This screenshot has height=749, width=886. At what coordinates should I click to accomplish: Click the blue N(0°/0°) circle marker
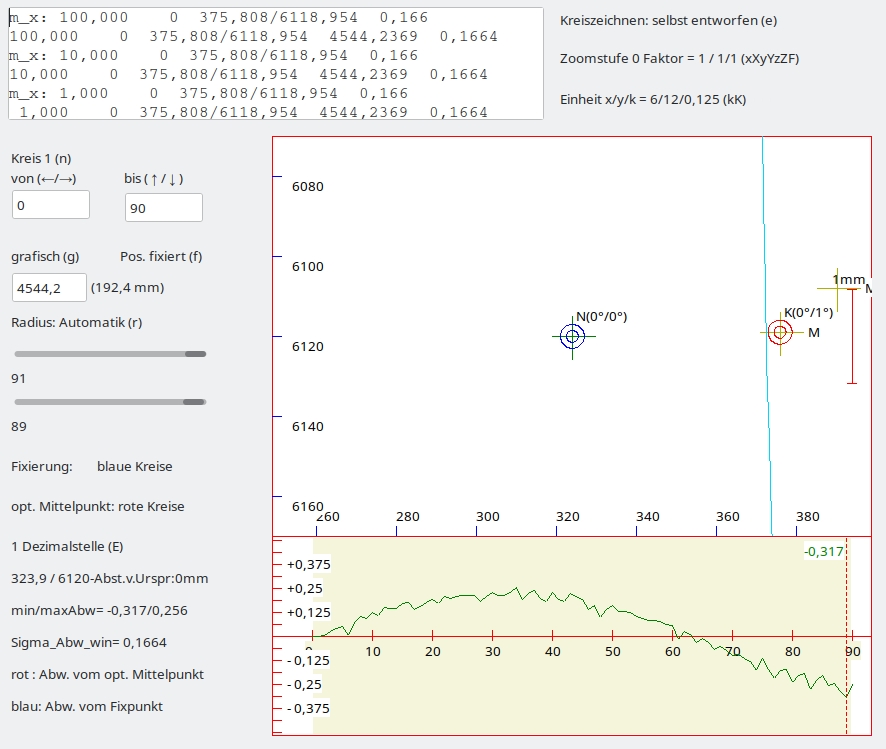pos(572,336)
